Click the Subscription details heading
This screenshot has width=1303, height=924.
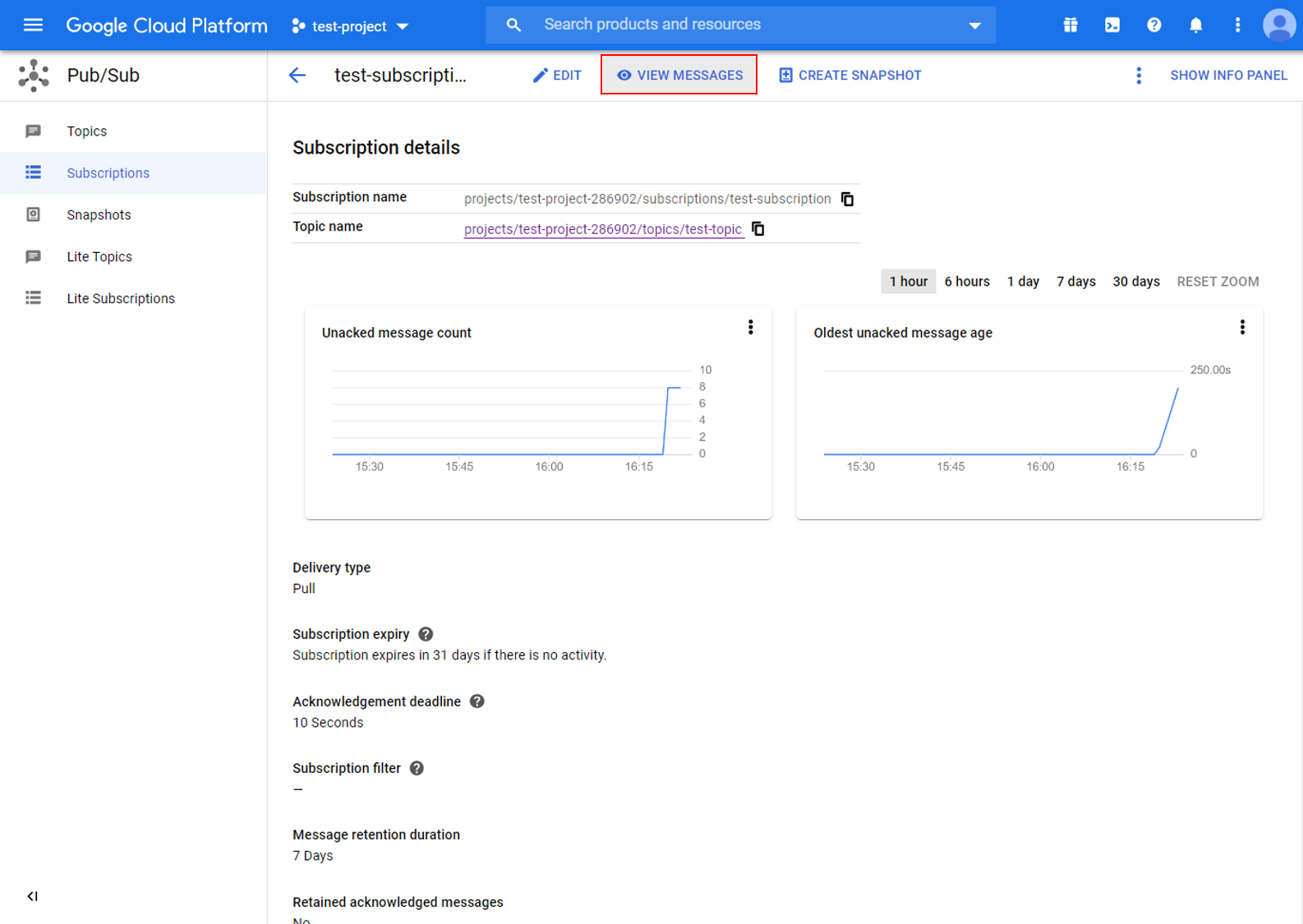(x=376, y=148)
